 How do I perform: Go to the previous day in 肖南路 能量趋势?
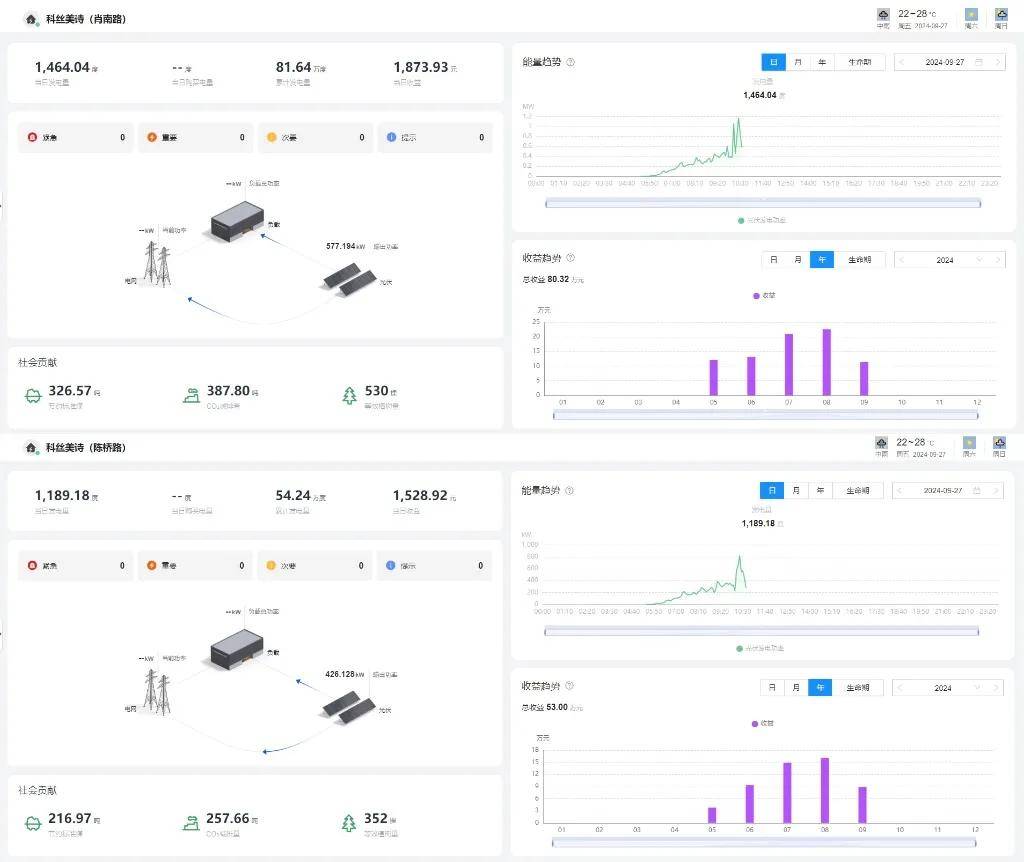click(902, 62)
